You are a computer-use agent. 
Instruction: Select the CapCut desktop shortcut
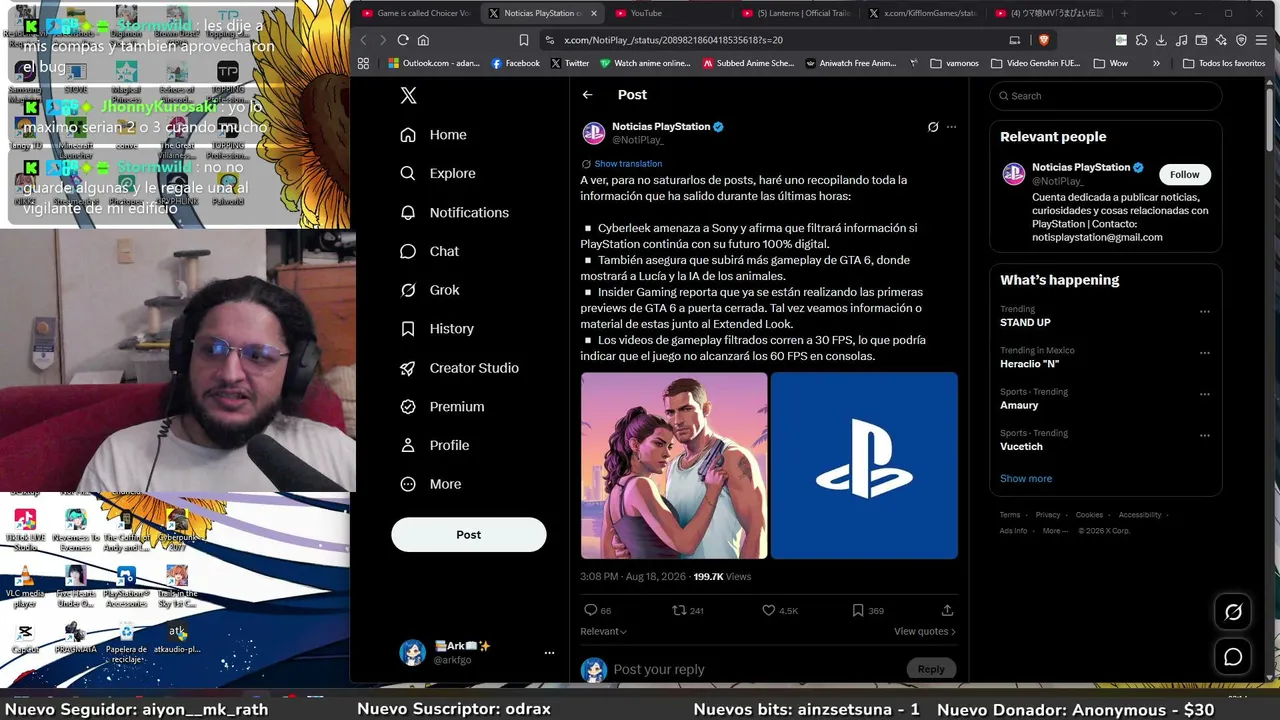(25, 638)
